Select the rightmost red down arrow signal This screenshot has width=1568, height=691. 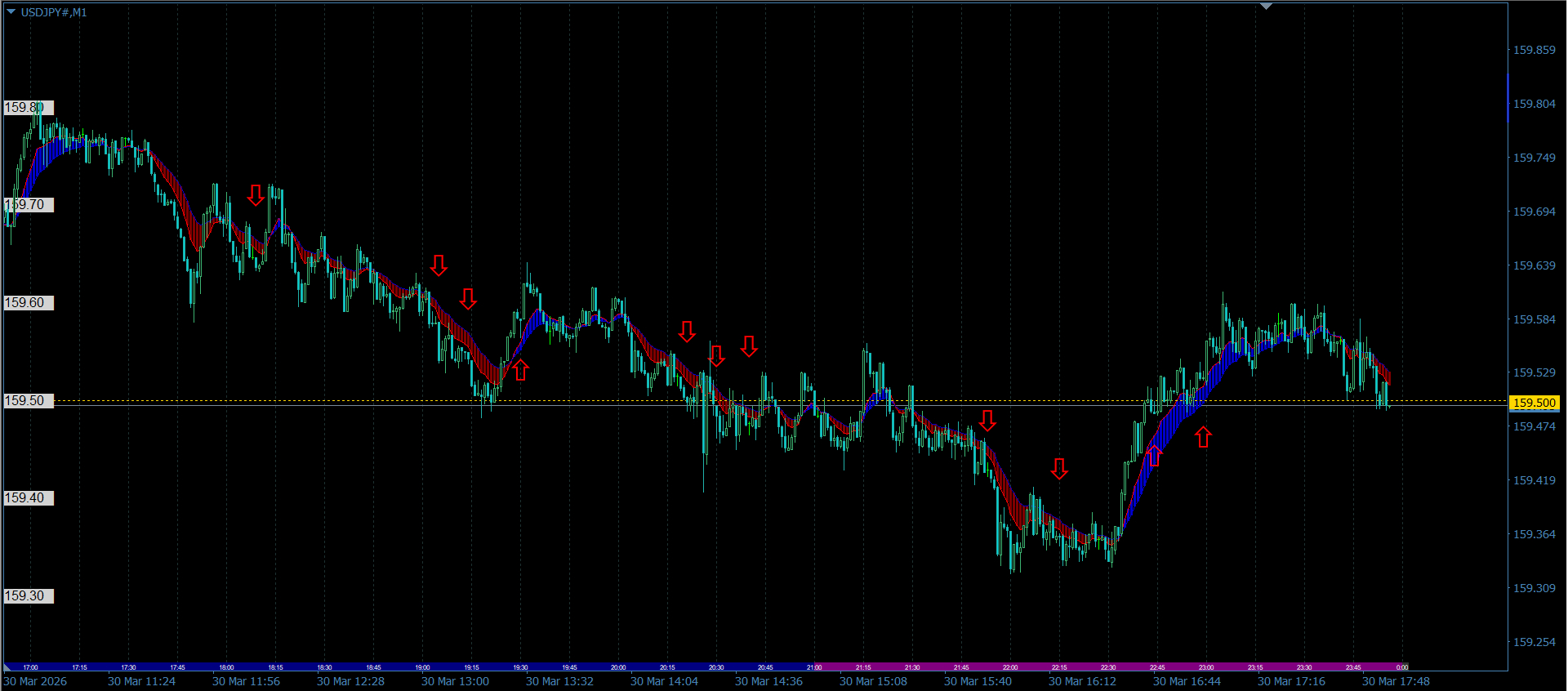[x=1059, y=469]
